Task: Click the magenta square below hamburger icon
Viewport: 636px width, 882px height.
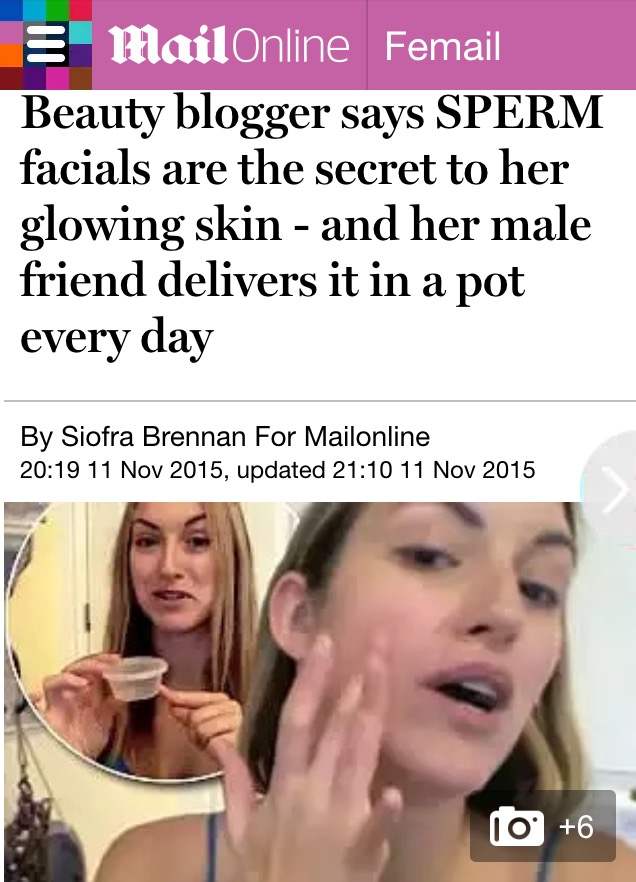Action: click(57, 78)
